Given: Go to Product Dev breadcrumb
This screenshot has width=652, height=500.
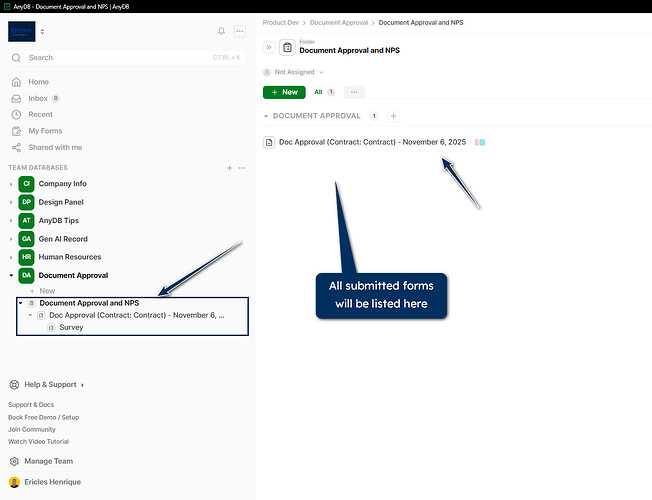Looking at the screenshot, I should (x=281, y=22).
